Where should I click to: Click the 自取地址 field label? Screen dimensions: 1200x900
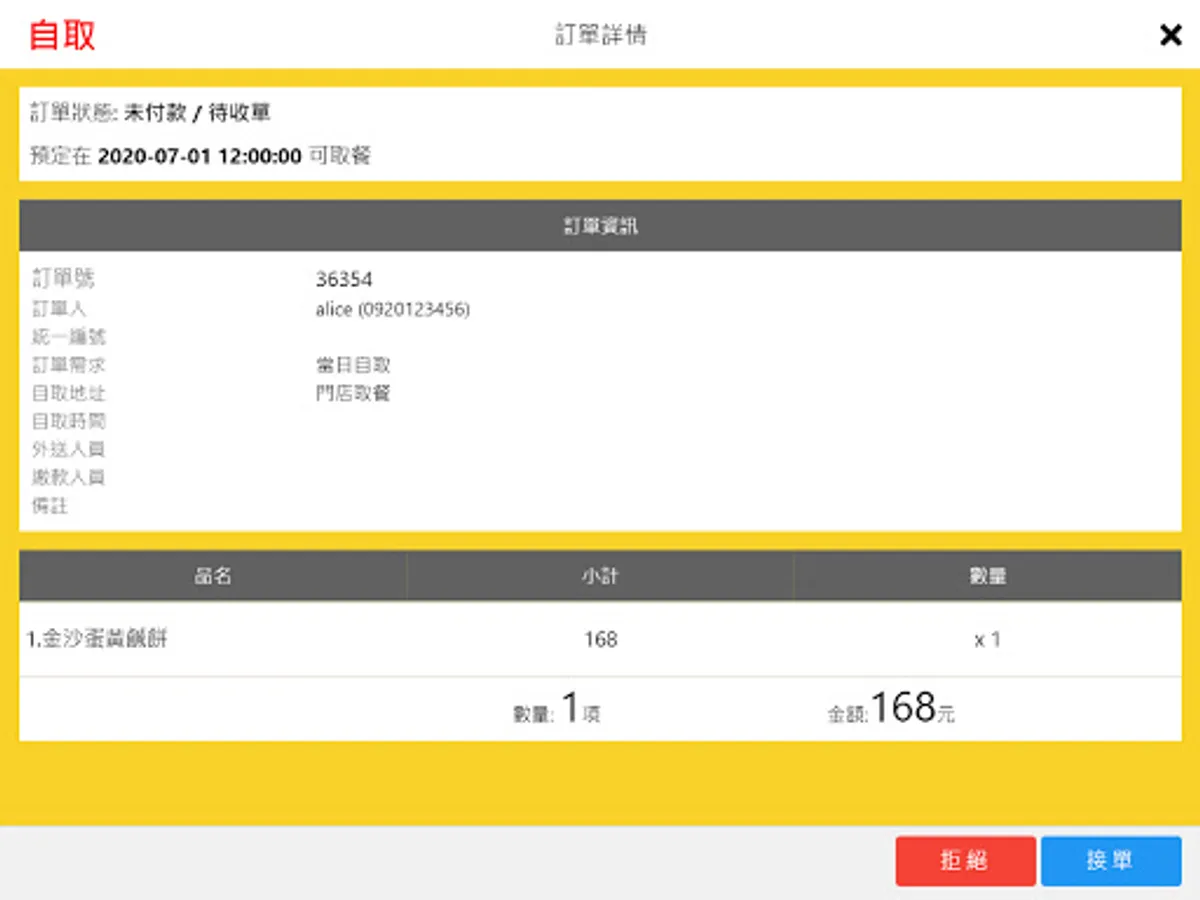coord(69,394)
